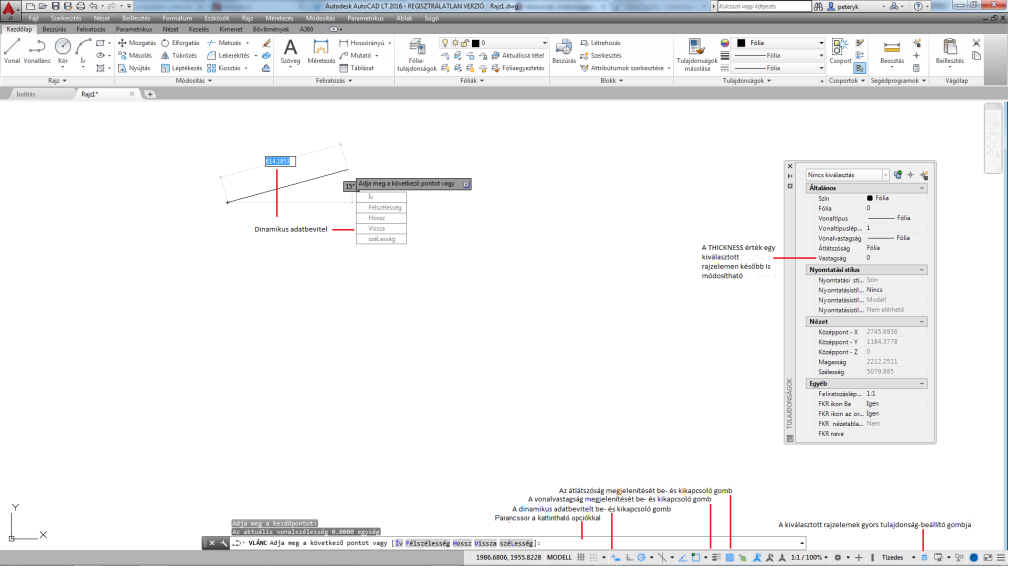Toggle transparency display in status bar
Viewport: 1009px width, 568px height.
pos(730,558)
